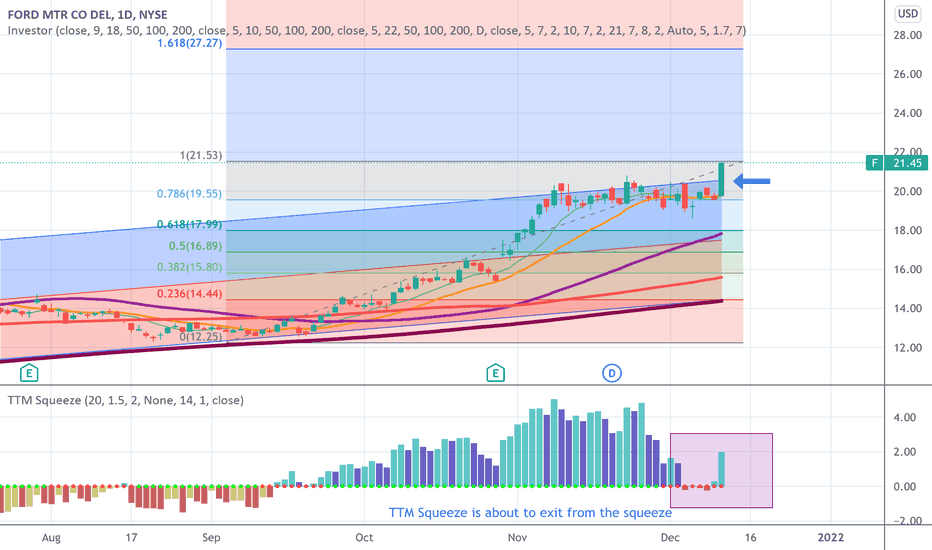Screen dimensions: 932x550
Task: Click the Aug label on time axis
Action: point(51,538)
